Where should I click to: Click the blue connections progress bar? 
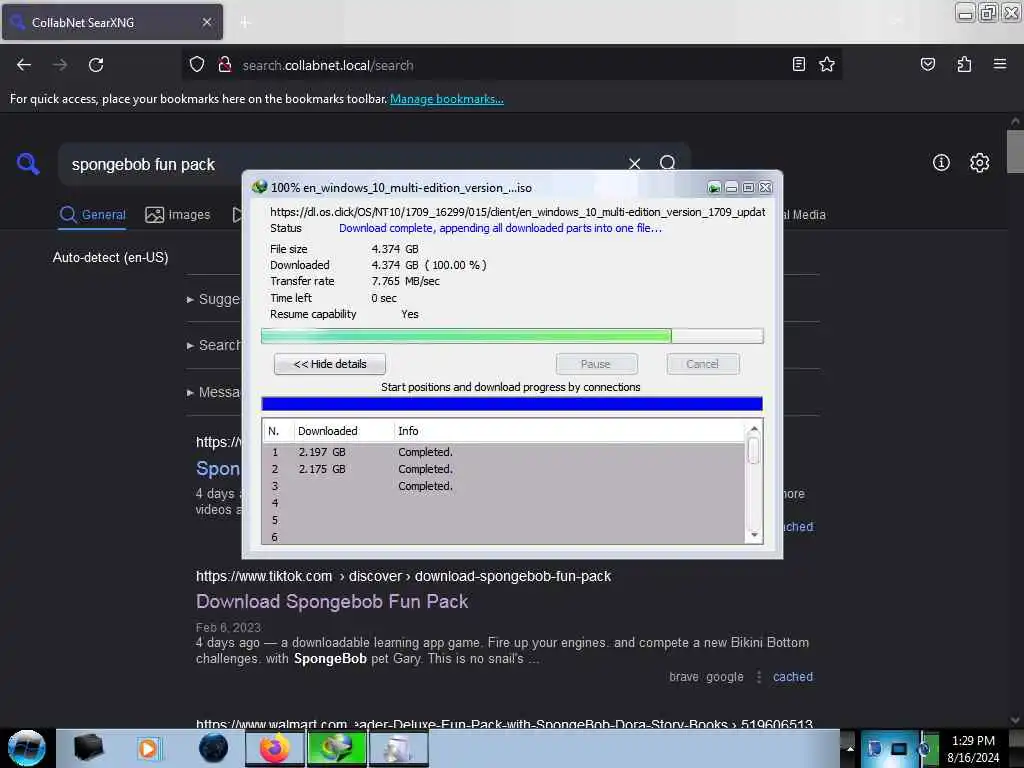pyautogui.click(x=512, y=404)
